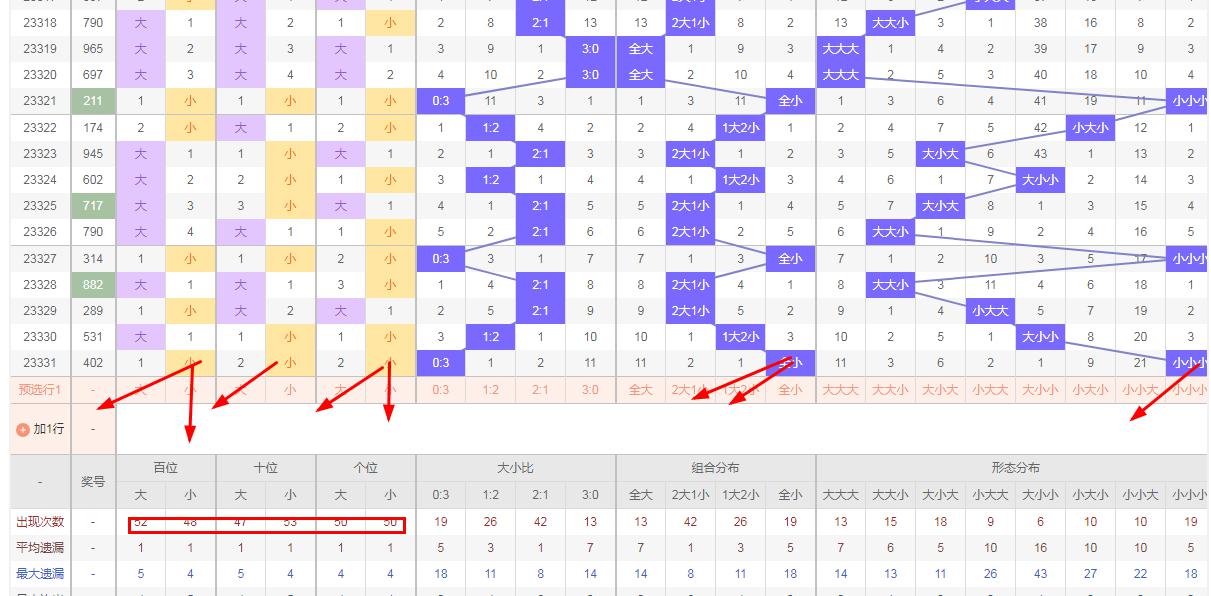The width and height of the screenshot is (1211, 596).
Task: Click the orange plus icon beside 加1行
Action: click(23, 429)
